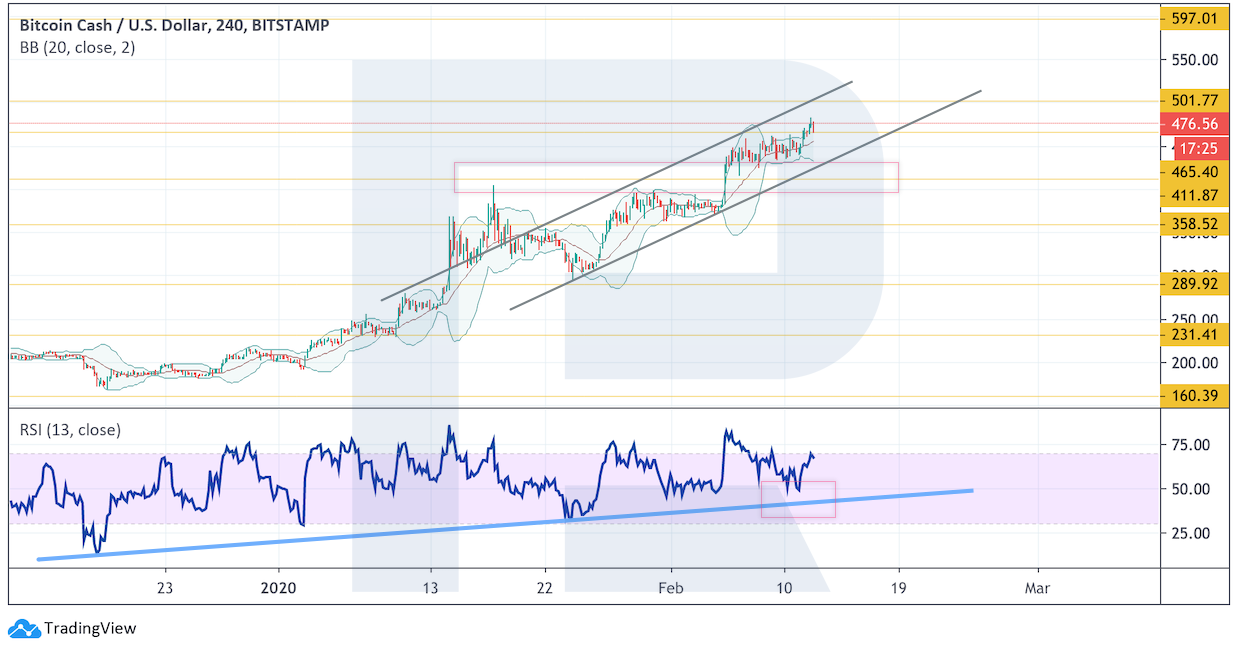Click the 411.87 price level label
The height and width of the screenshot is (652, 1238).
click(1194, 195)
